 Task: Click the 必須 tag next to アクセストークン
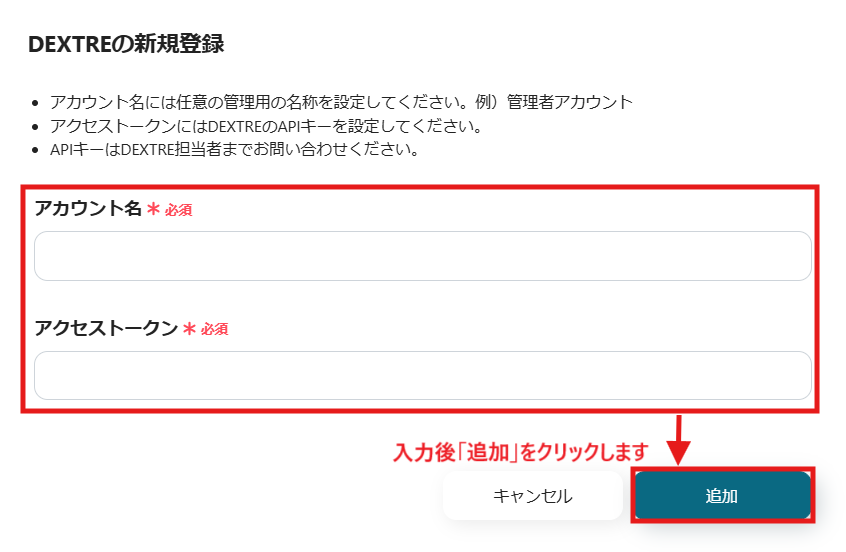click(x=214, y=330)
